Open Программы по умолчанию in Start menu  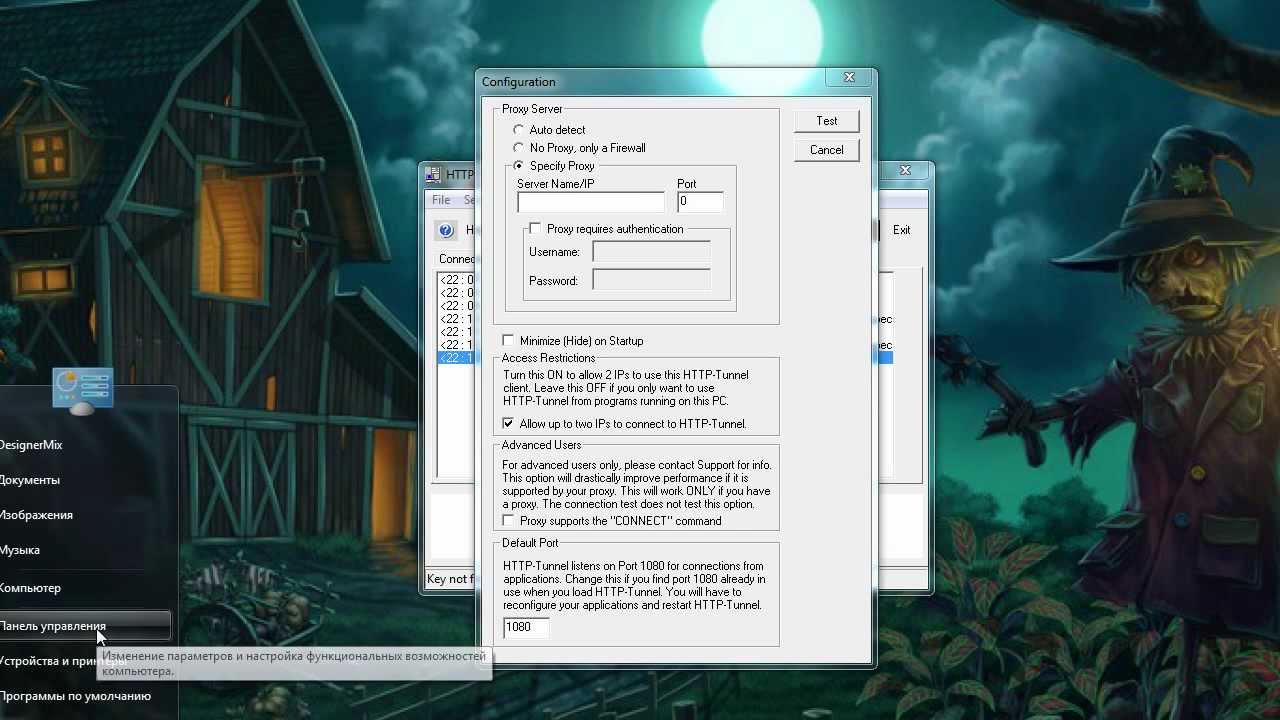[75, 696]
